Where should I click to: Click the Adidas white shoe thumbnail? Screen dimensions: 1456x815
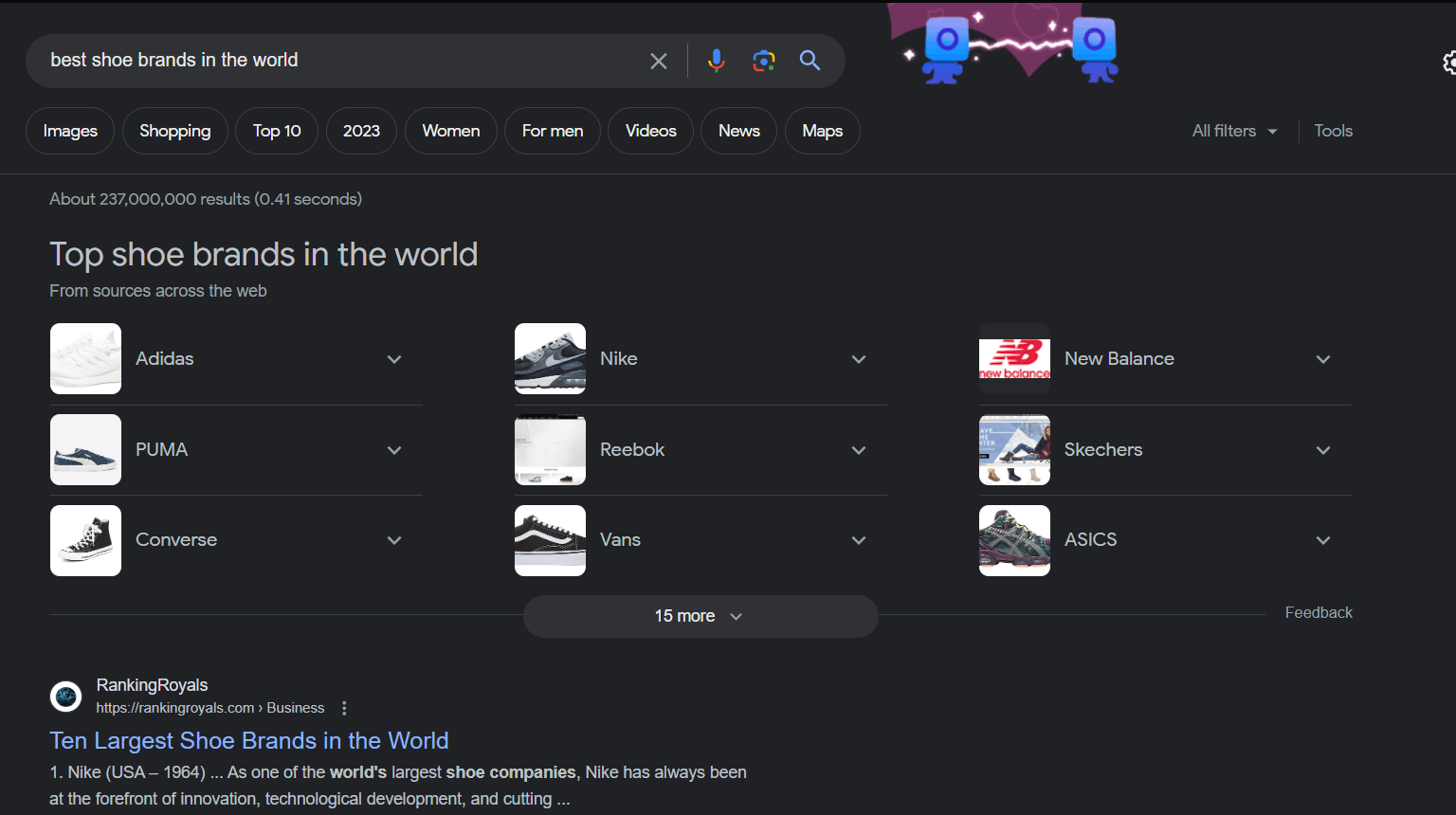[x=85, y=358]
